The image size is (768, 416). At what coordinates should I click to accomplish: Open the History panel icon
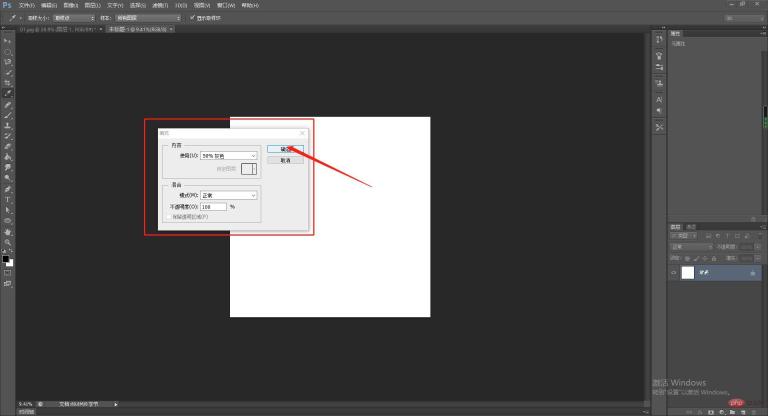[659, 40]
